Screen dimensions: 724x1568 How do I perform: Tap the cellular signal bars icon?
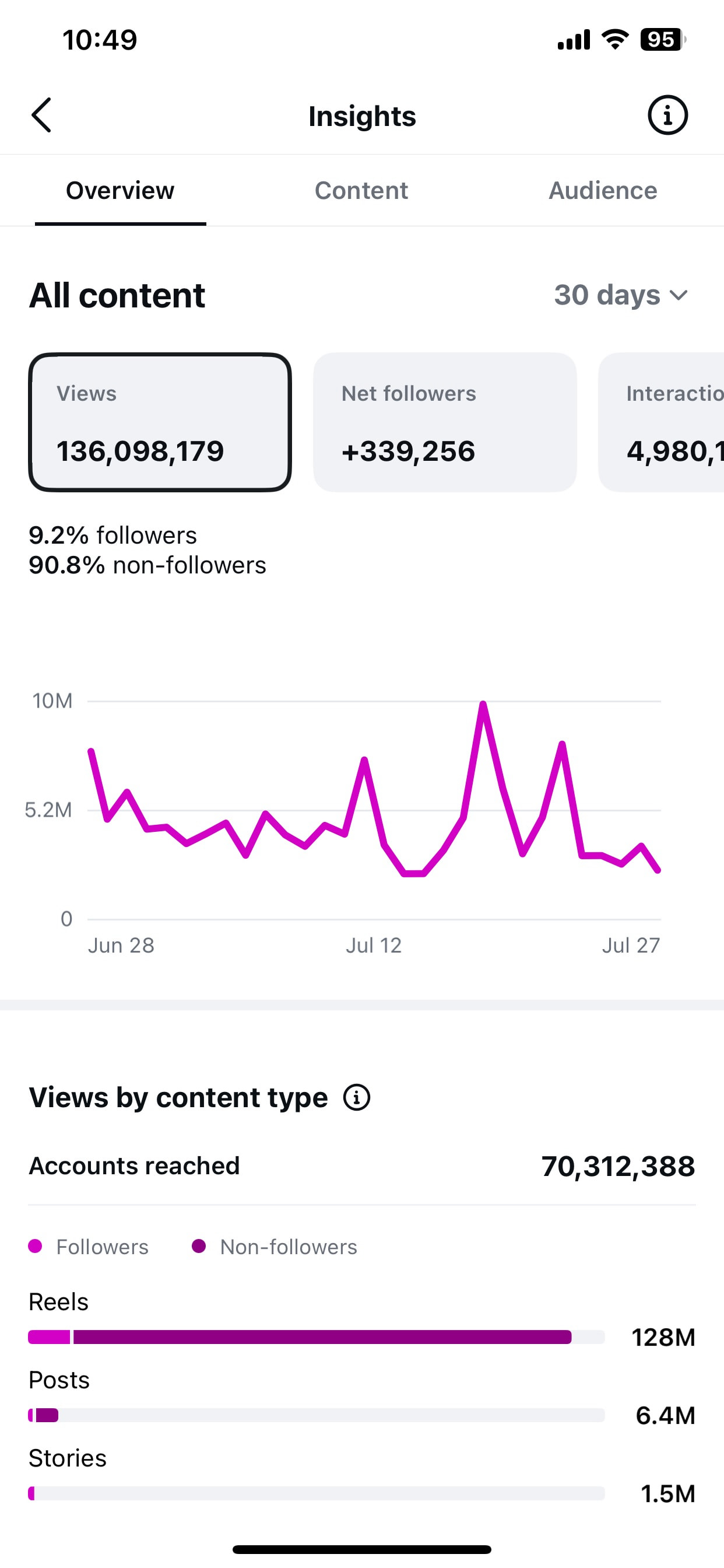[x=574, y=40]
